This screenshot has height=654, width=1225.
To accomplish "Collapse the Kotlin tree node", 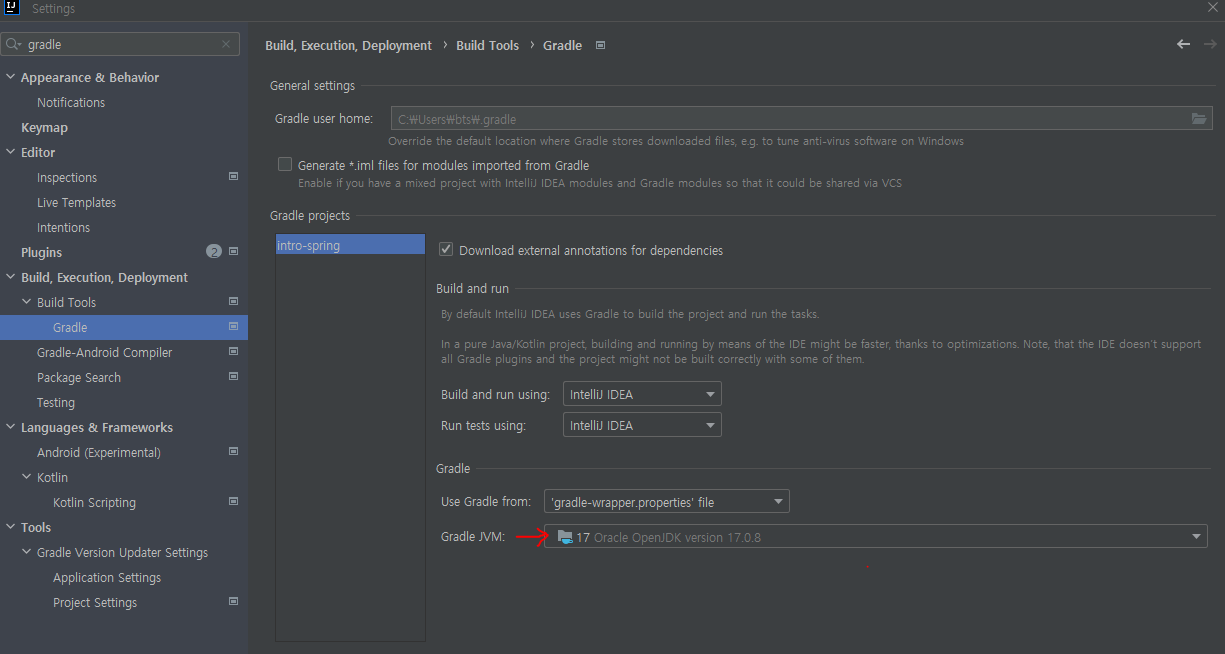I will [27, 477].
